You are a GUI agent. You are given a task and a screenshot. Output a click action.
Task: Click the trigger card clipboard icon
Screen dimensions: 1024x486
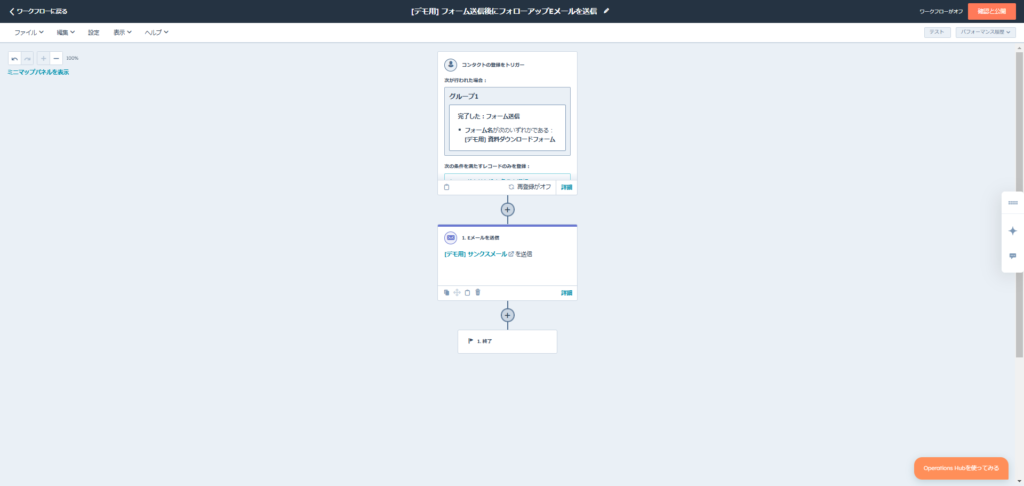click(x=447, y=187)
